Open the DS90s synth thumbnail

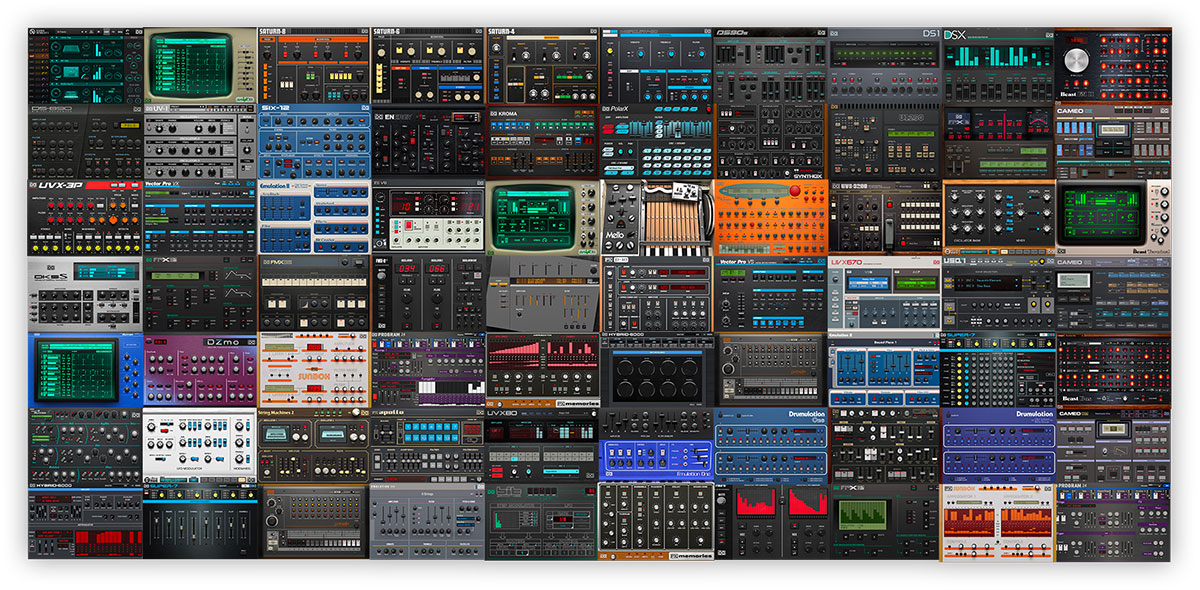[x=770, y=64]
